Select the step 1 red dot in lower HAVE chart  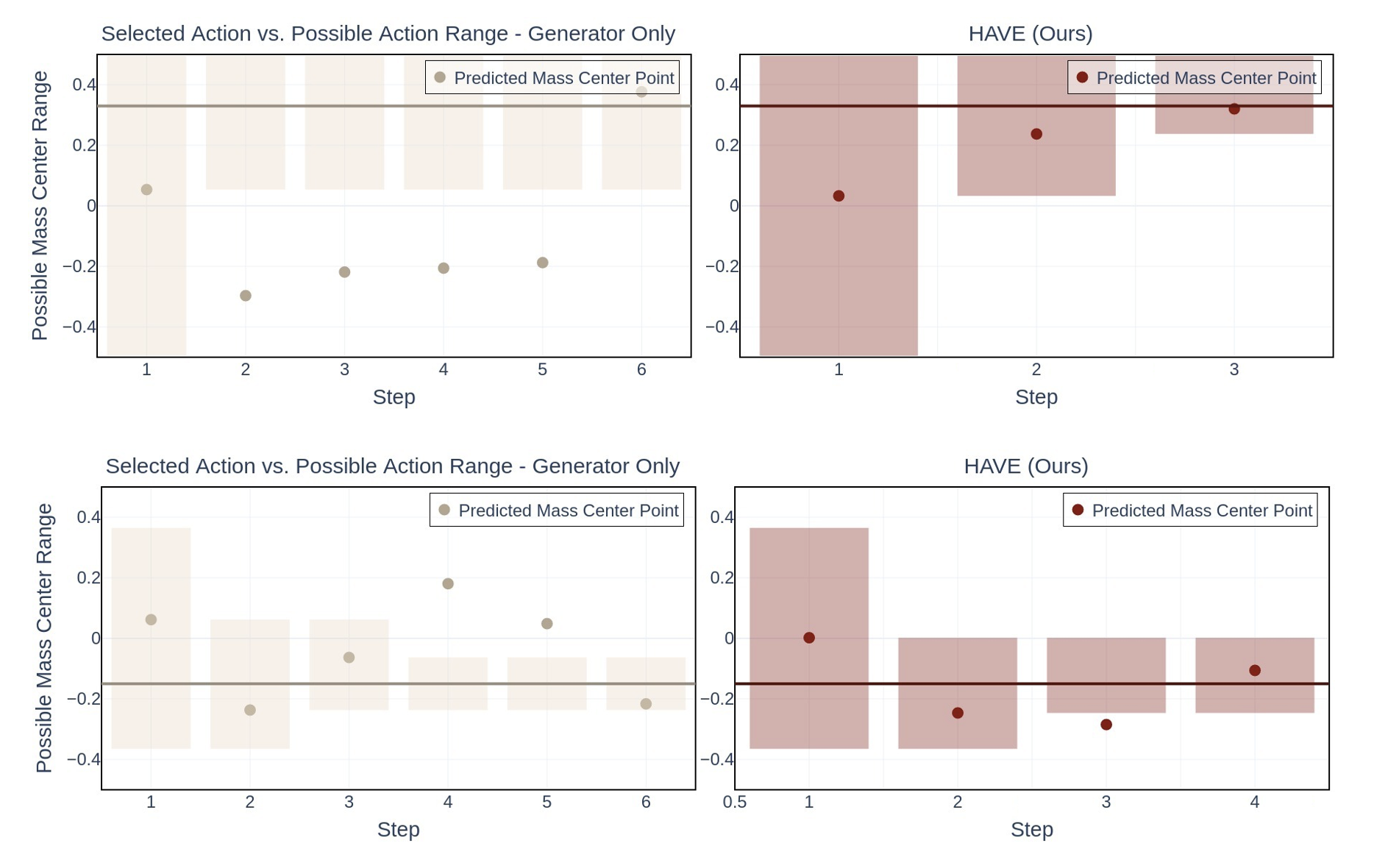pos(809,638)
